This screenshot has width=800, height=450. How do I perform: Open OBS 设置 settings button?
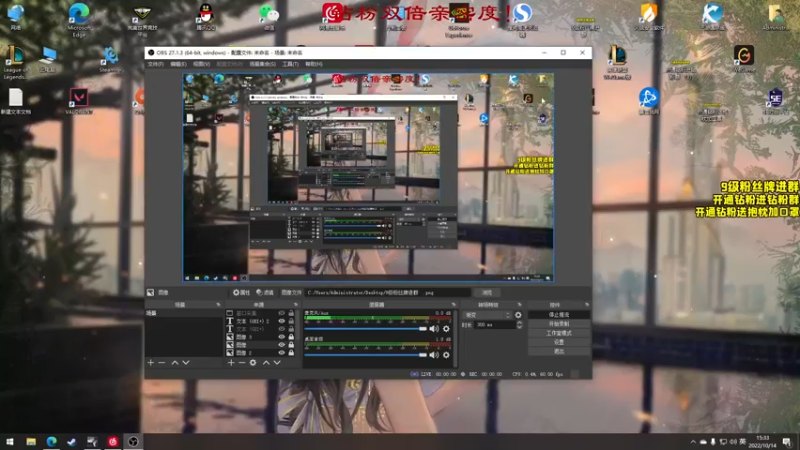559,342
